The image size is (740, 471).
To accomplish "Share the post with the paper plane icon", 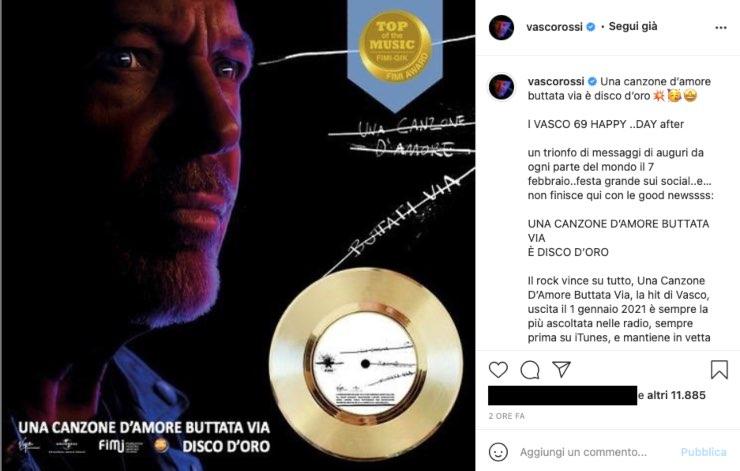I will 562,369.
